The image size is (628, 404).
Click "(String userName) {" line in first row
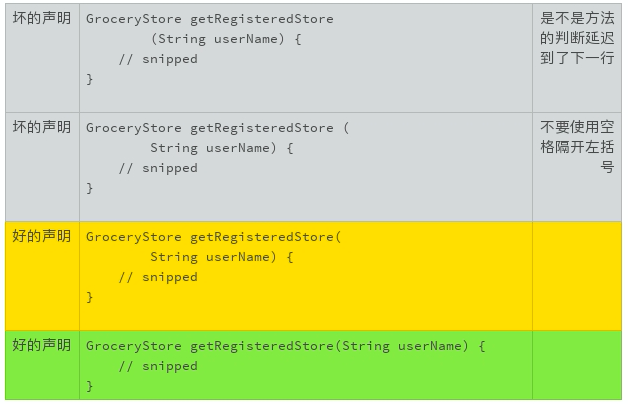pyautogui.click(x=226, y=39)
